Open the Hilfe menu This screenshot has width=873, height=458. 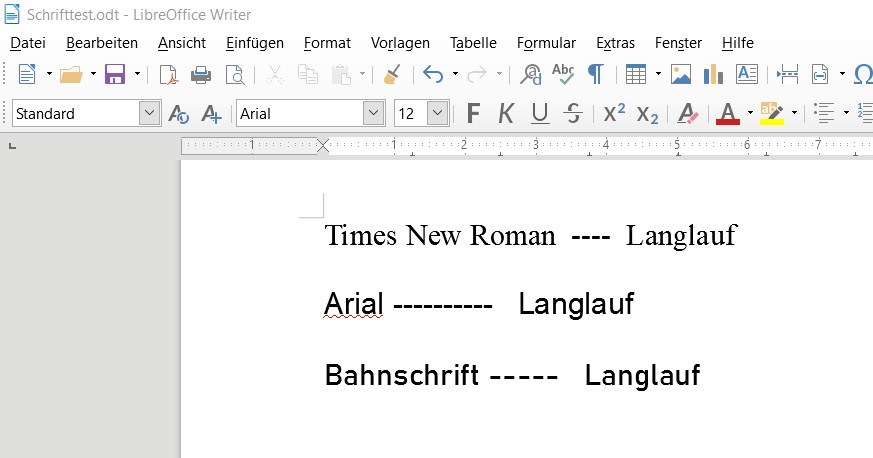[738, 43]
